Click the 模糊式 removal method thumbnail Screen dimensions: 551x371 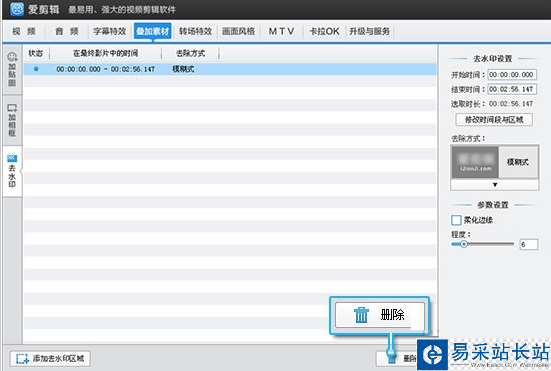point(494,162)
